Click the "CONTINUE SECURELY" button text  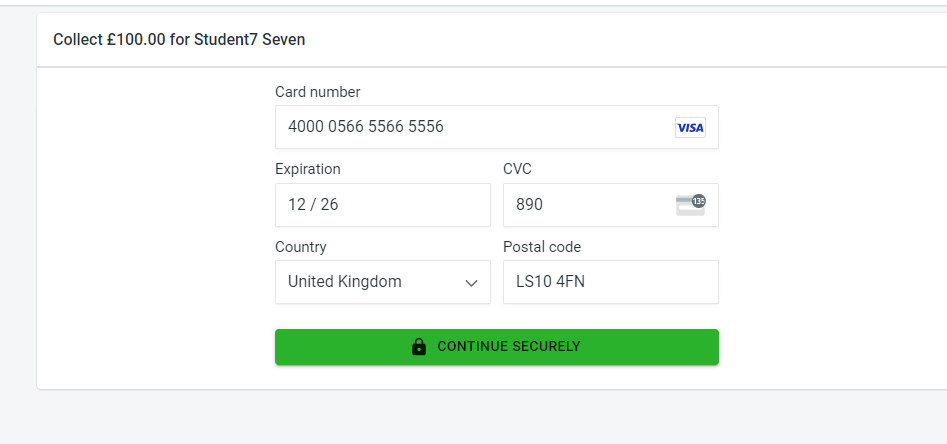(x=508, y=347)
